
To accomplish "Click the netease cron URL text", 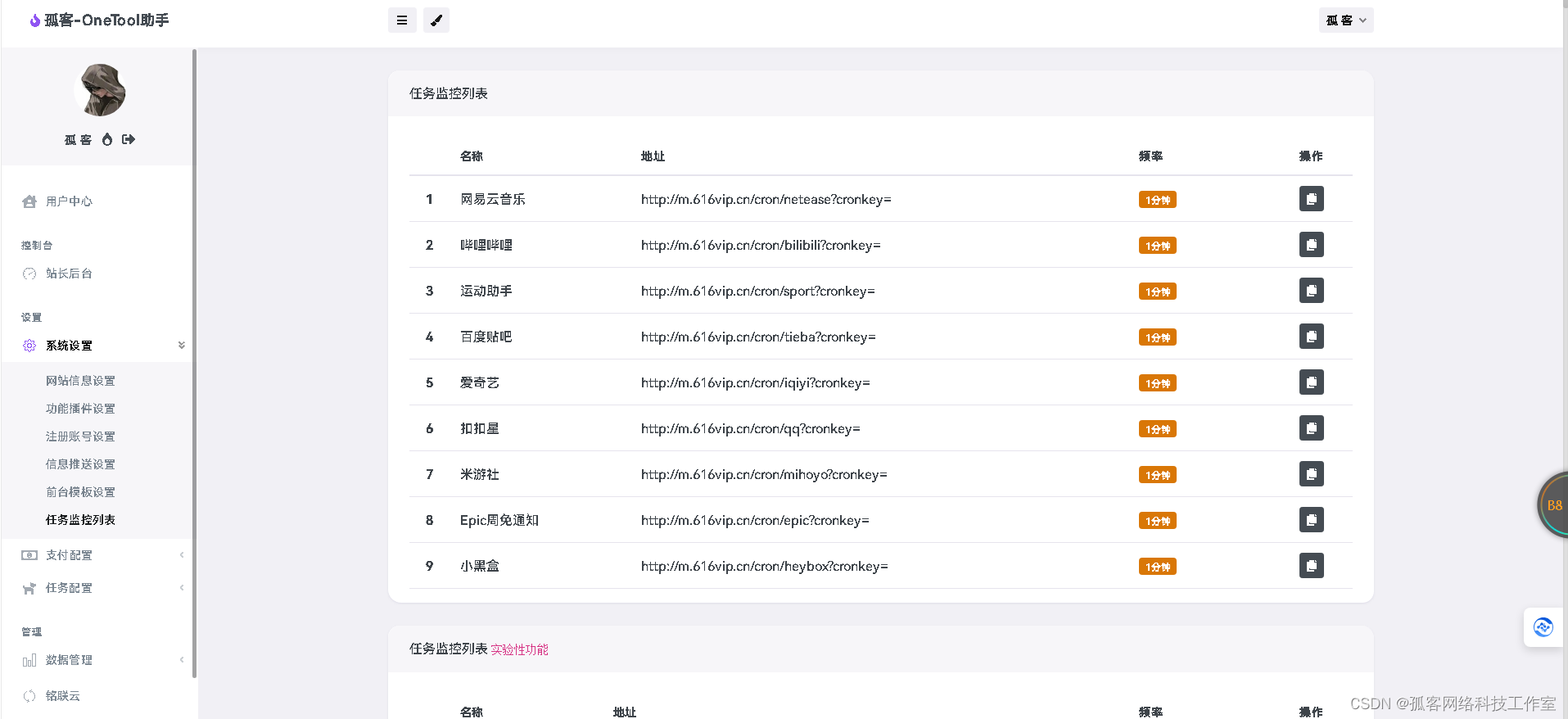I will pos(766,200).
